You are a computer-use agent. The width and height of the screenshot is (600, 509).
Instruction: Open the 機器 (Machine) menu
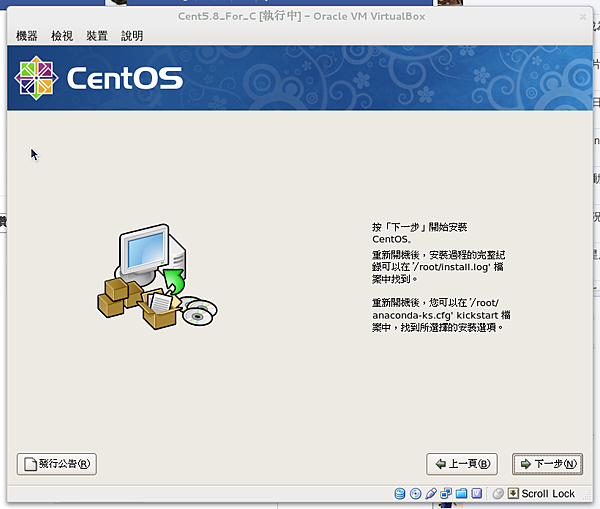(x=27, y=36)
